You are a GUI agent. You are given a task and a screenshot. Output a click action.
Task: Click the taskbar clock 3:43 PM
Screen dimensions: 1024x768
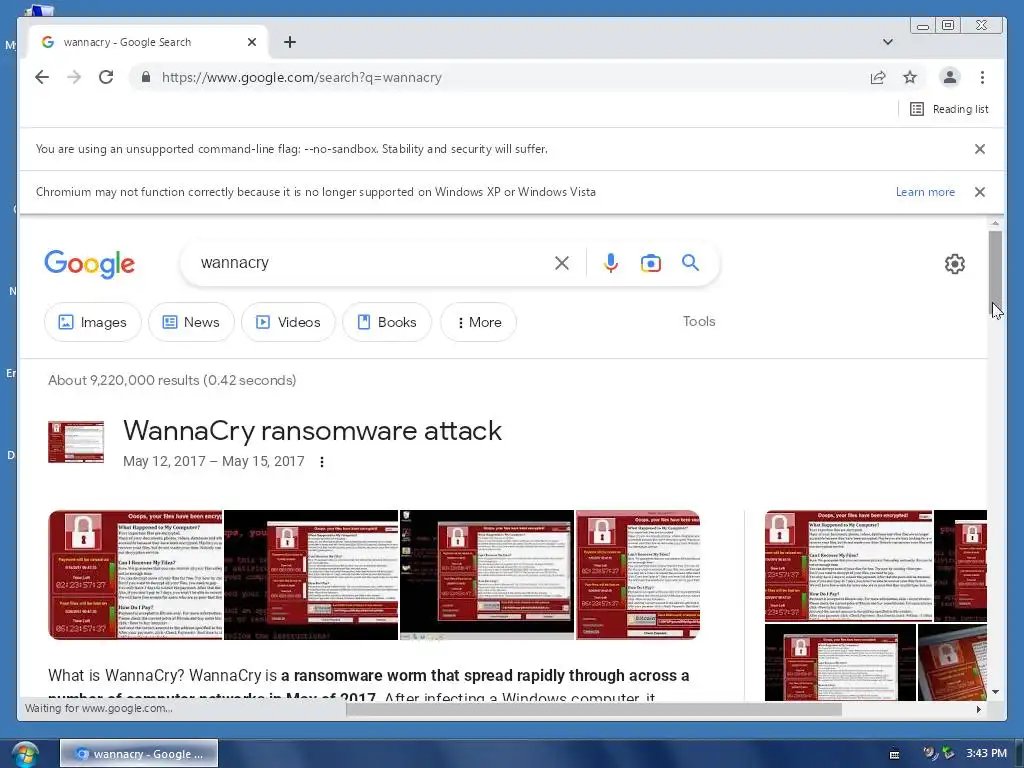tap(986, 753)
